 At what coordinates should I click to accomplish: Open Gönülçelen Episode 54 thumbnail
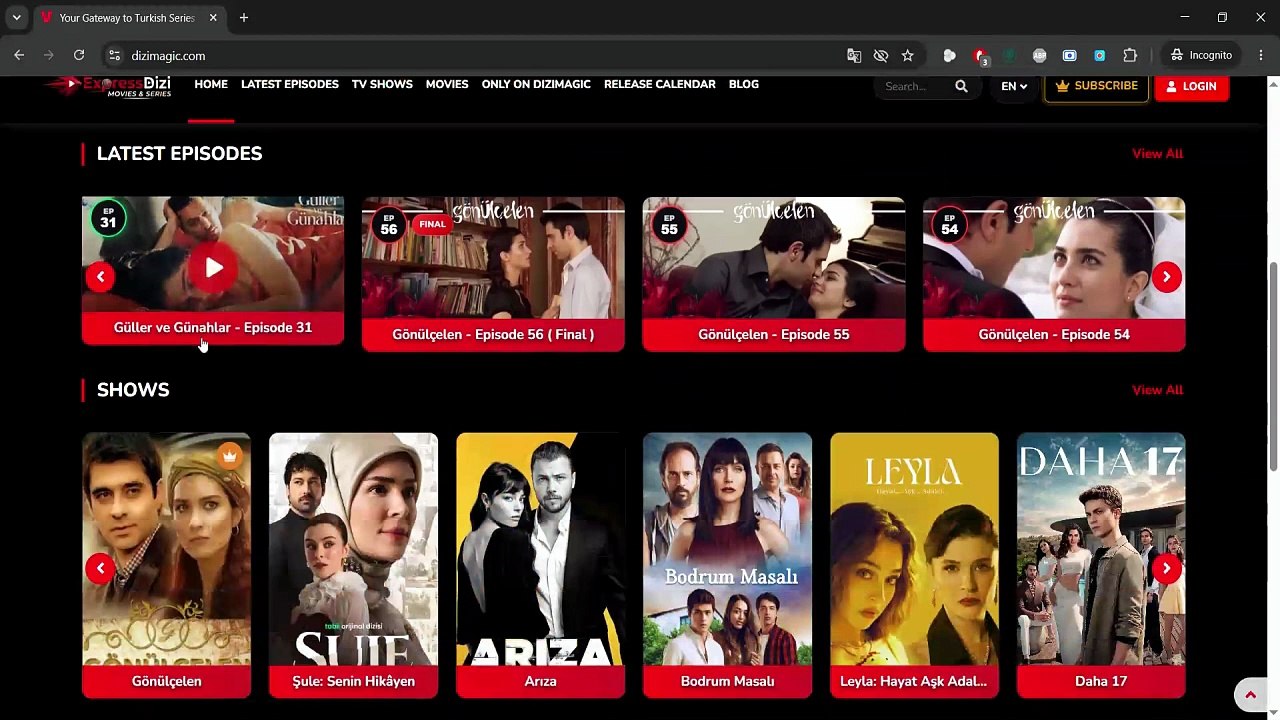click(x=1054, y=257)
